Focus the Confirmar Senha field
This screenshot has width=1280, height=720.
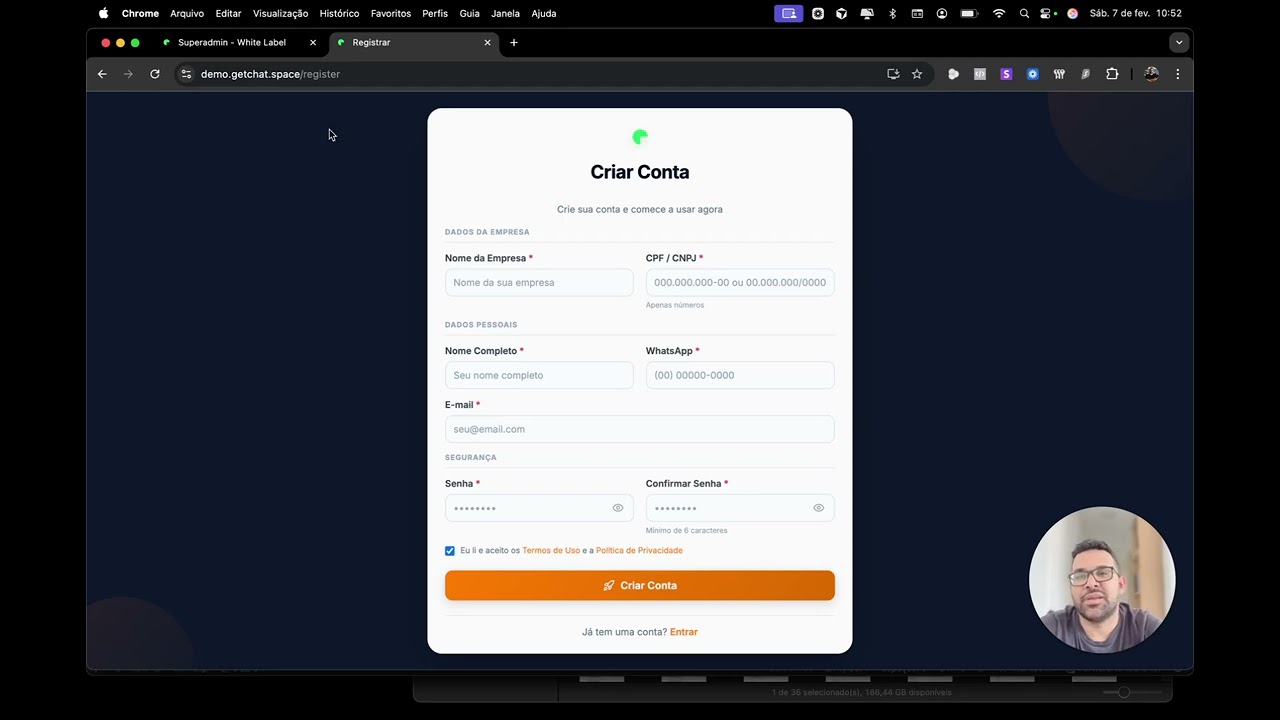(x=740, y=508)
